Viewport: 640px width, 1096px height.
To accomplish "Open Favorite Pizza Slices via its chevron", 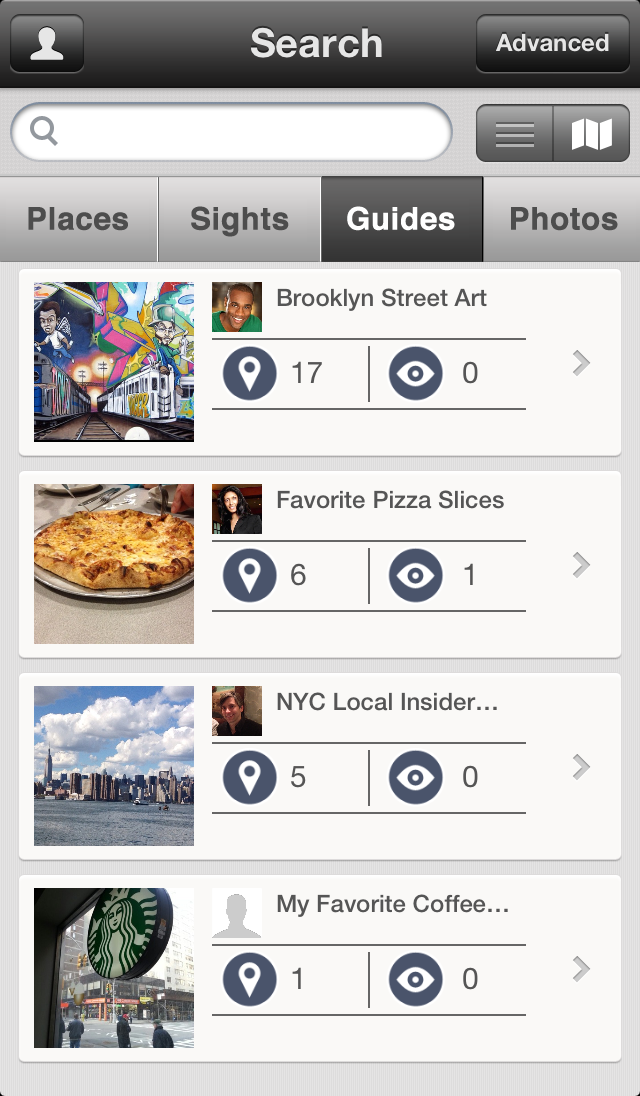I will pos(581,565).
